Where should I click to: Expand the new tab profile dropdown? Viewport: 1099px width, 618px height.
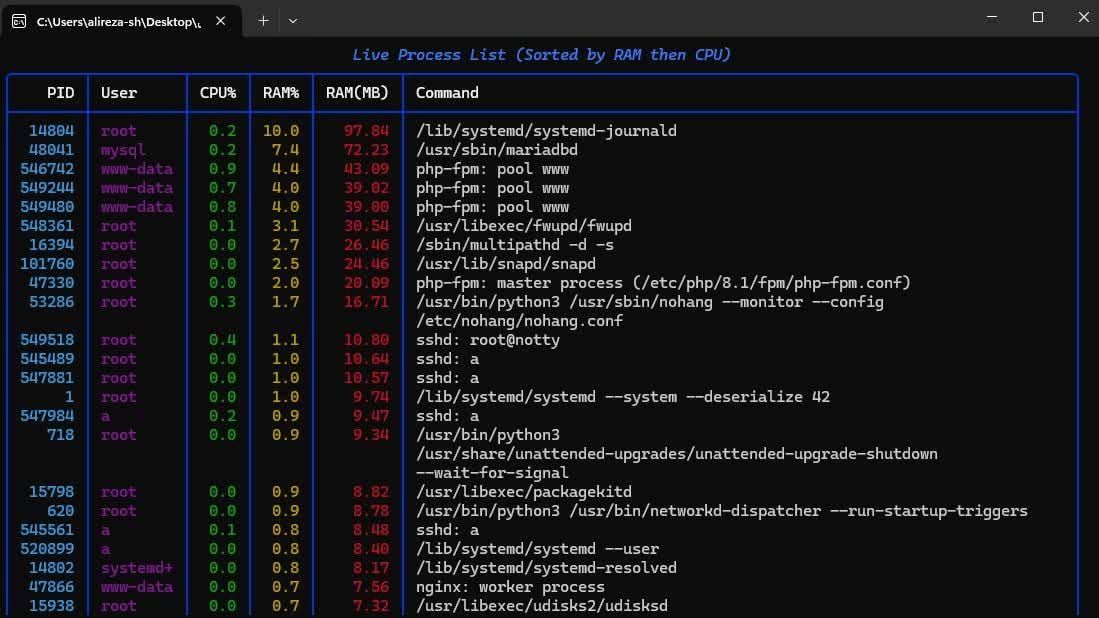[293, 21]
